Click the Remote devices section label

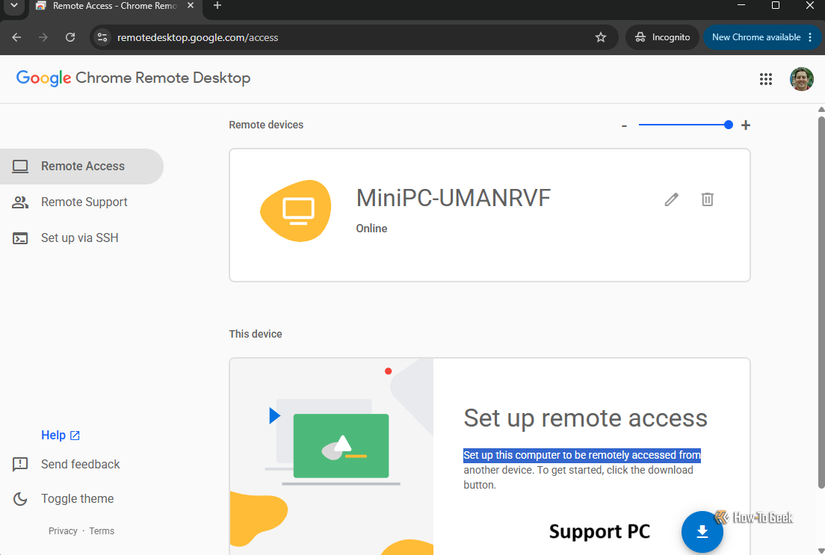click(x=266, y=125)
